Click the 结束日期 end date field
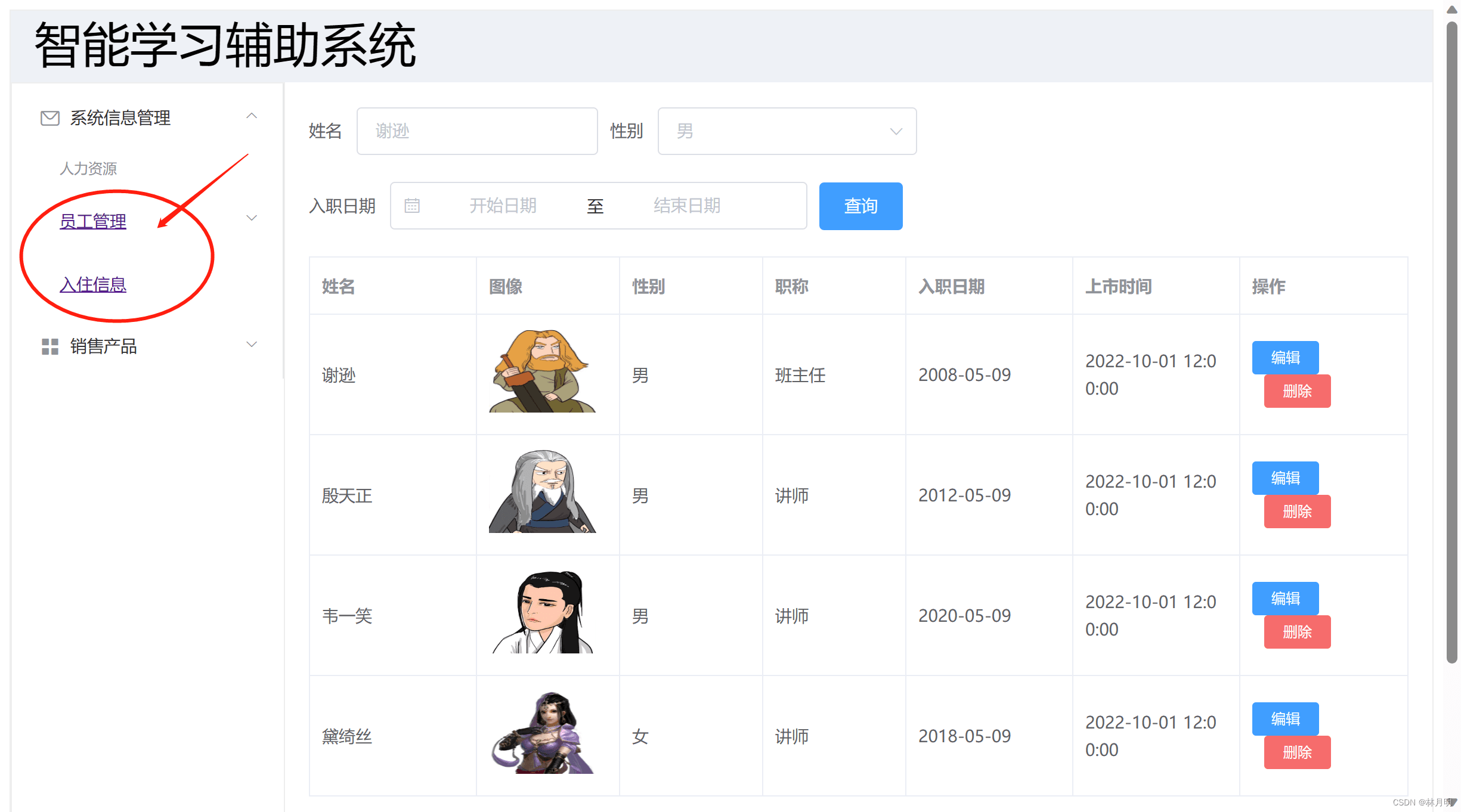Image resolution: width=1461 pixels, height=812 pixels. [687, 206]
